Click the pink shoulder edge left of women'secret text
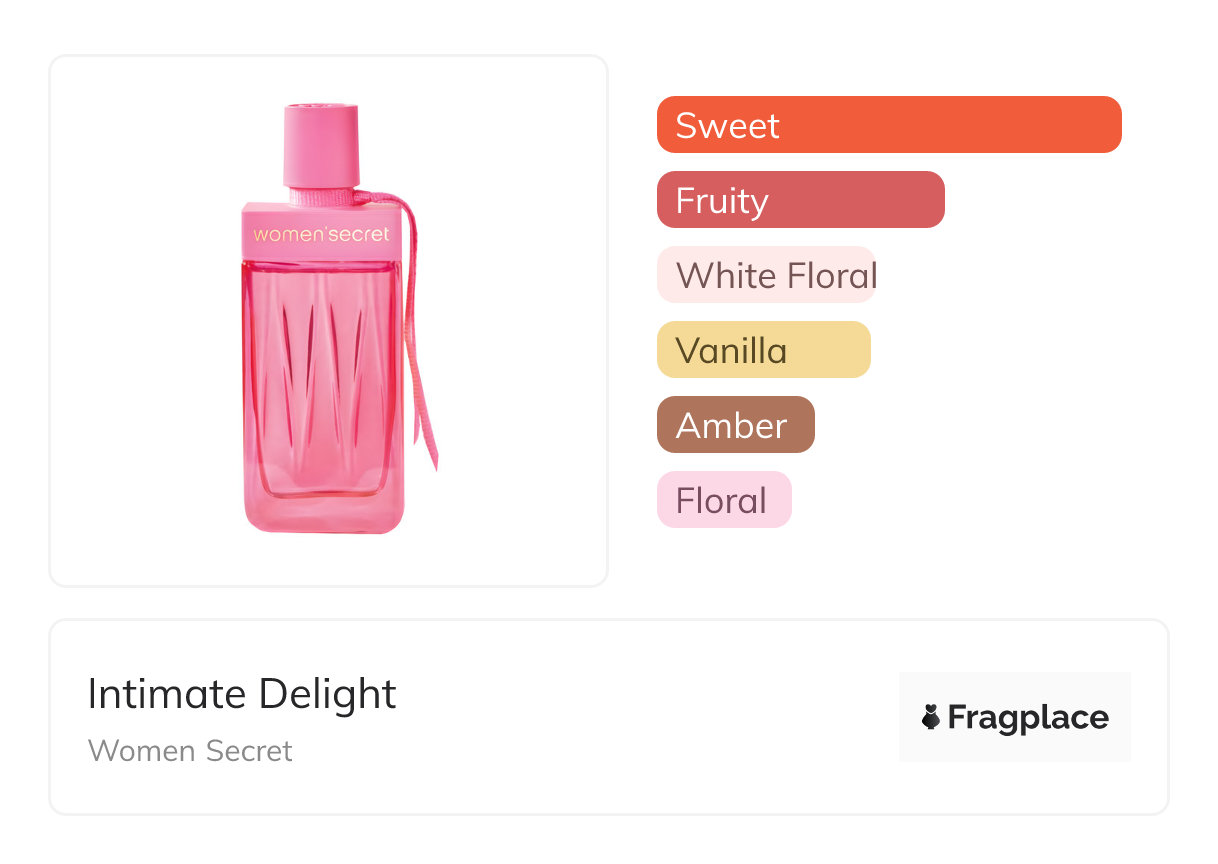Screen dimensions: 1218x864 point(247,234)
